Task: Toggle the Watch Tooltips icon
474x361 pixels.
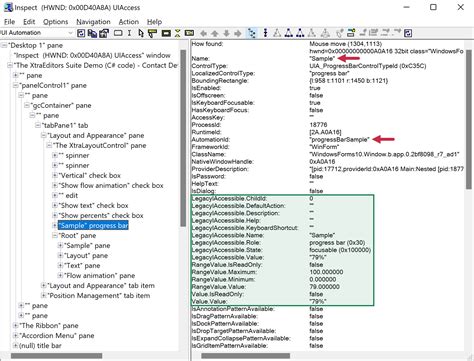Action: (153, 33)
